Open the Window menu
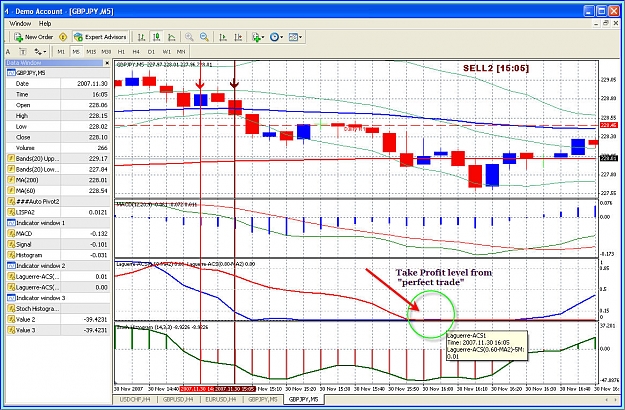The width and height of the screenshot is (625, 410). [20, 24]
